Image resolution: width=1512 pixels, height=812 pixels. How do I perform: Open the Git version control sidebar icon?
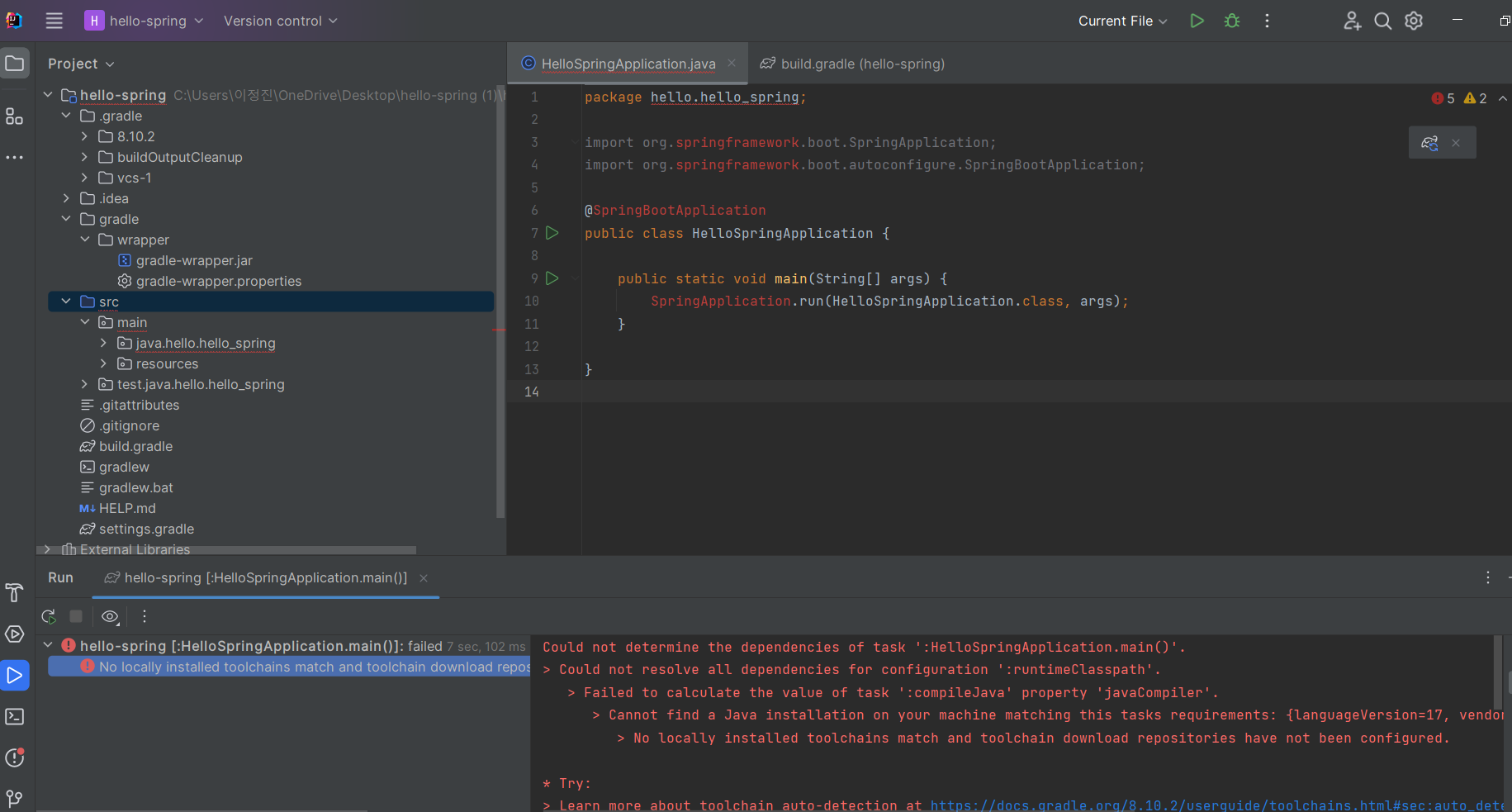click(x=15, y=798)
